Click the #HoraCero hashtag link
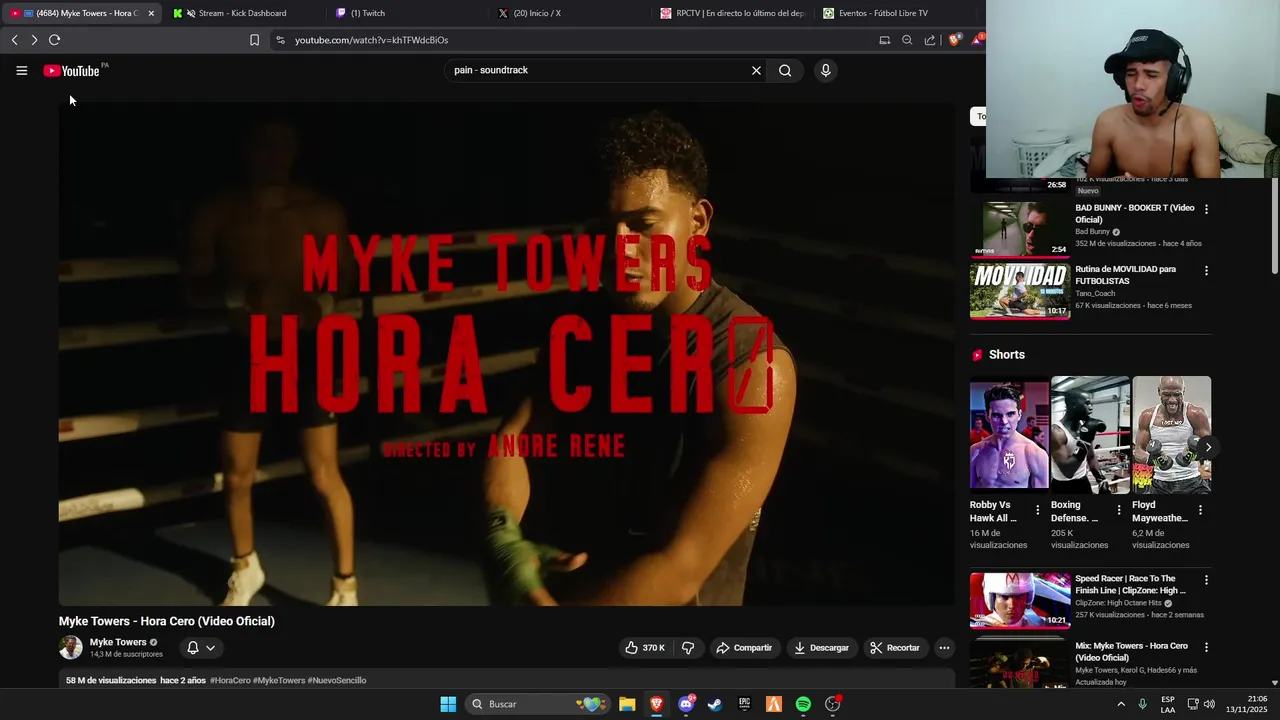This screenshot has width=1280, height=720. click(x=230, y=681)
